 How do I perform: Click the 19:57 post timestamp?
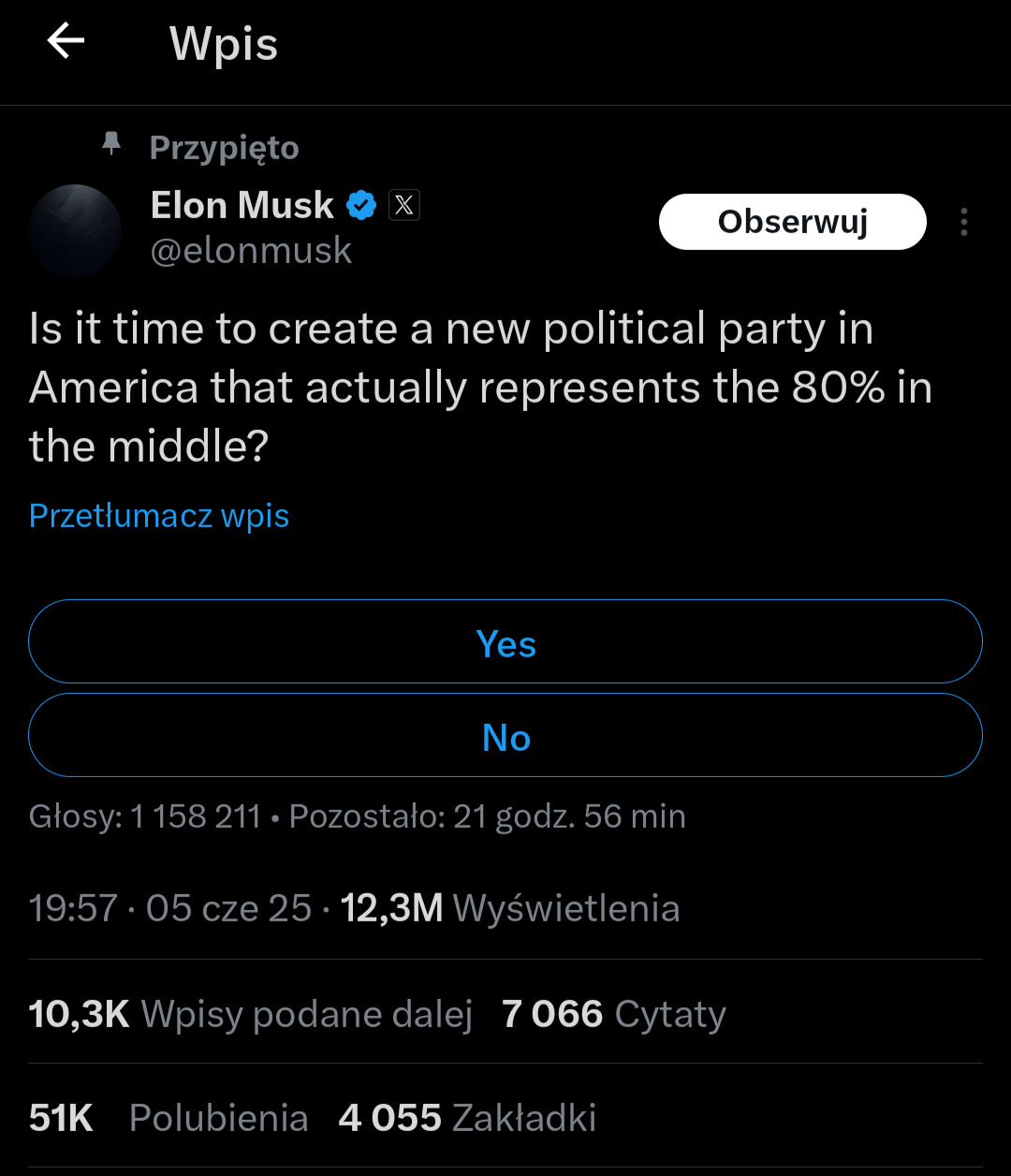(73, 908)
